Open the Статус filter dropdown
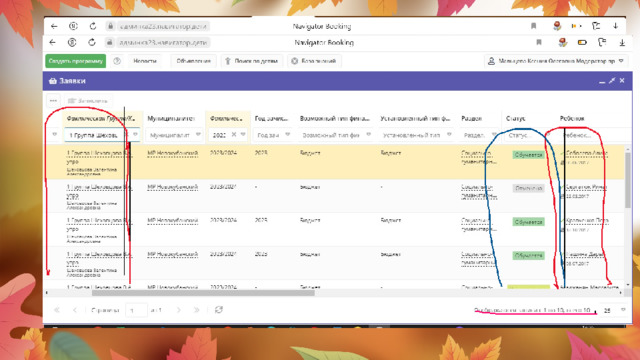 [x=548, y=134]
